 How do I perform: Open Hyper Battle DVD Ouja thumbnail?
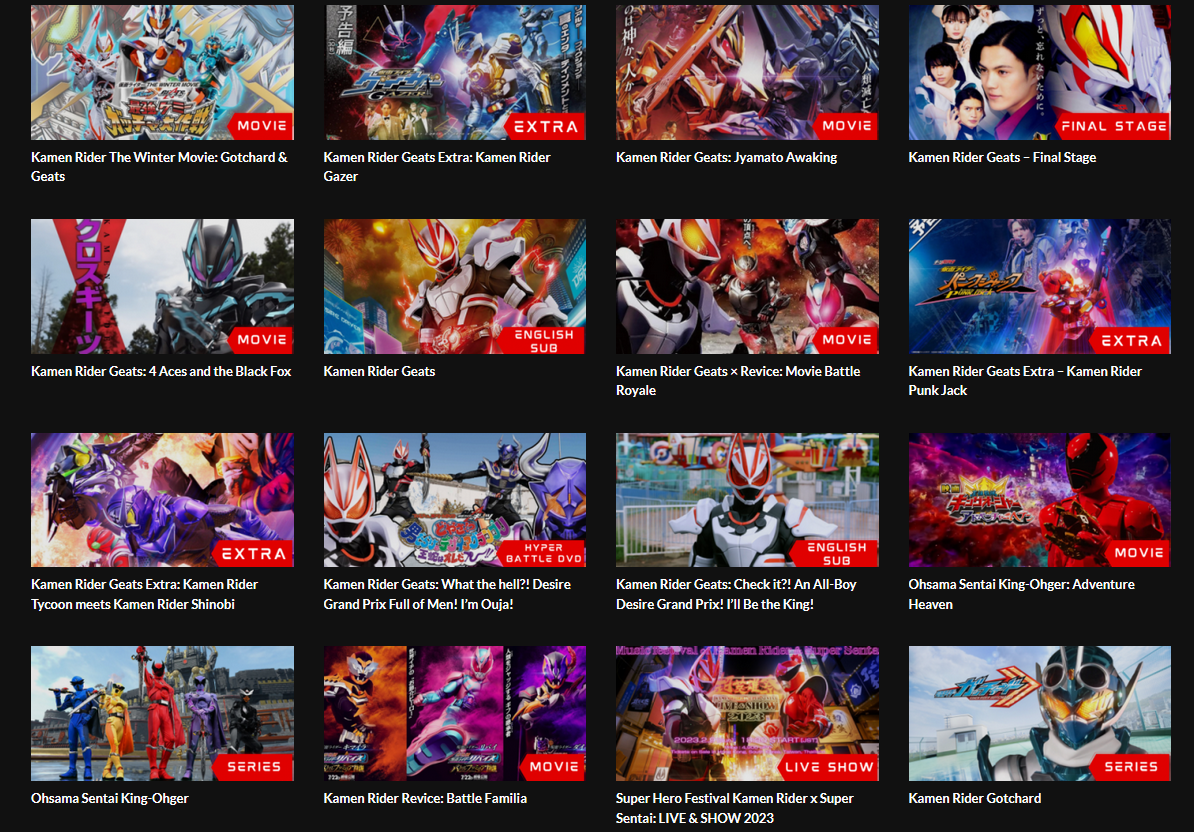click(455, 500)
